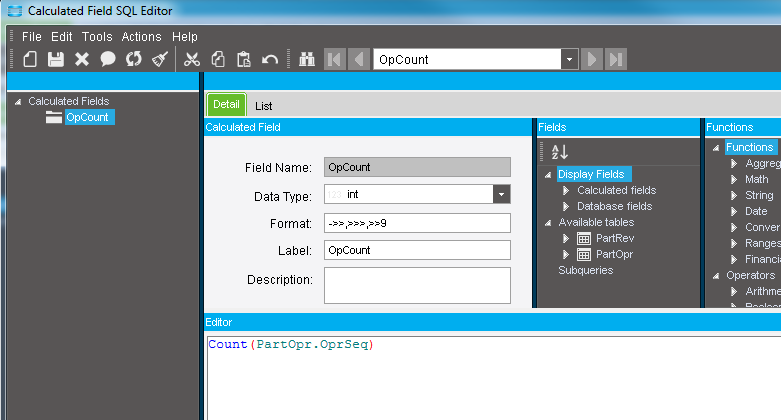Go to the next record arrow
Image resolution: width=781 pixels, height=420 pixels.
click(x=592, y=59)
